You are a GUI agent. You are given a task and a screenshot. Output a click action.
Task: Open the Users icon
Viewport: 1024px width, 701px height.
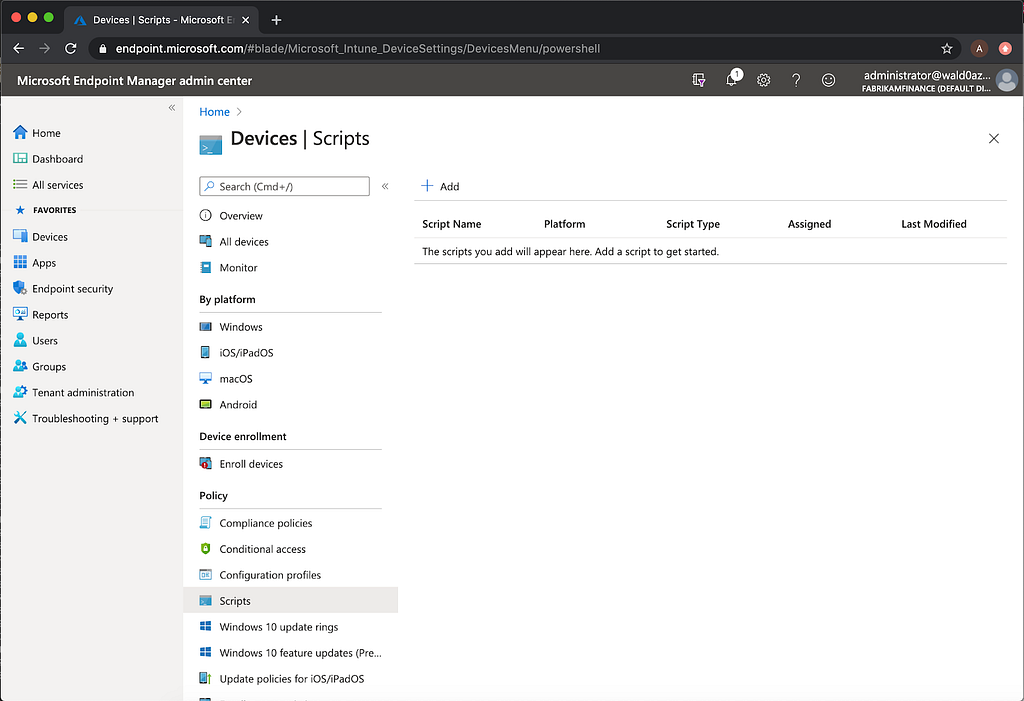20,340
